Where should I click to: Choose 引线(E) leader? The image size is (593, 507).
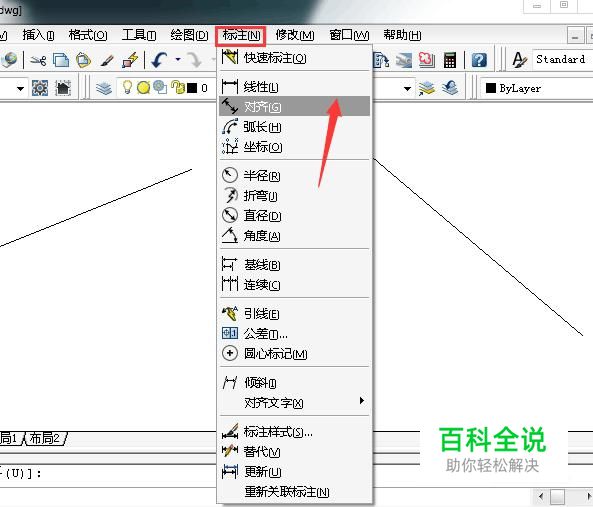pos(295,313)
